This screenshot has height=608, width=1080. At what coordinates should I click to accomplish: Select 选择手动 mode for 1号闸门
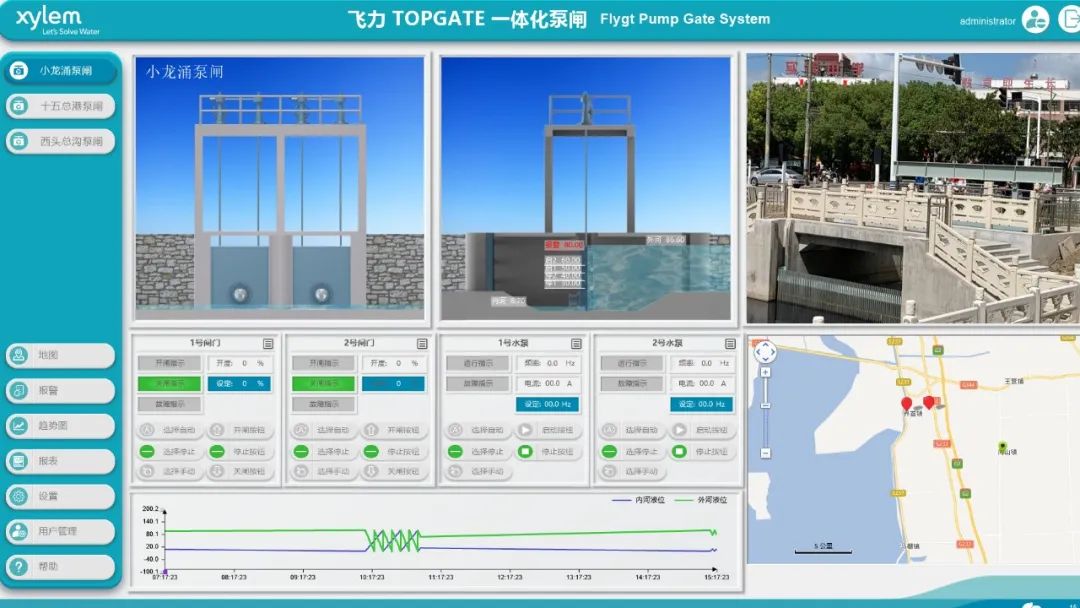click(170, 472)
